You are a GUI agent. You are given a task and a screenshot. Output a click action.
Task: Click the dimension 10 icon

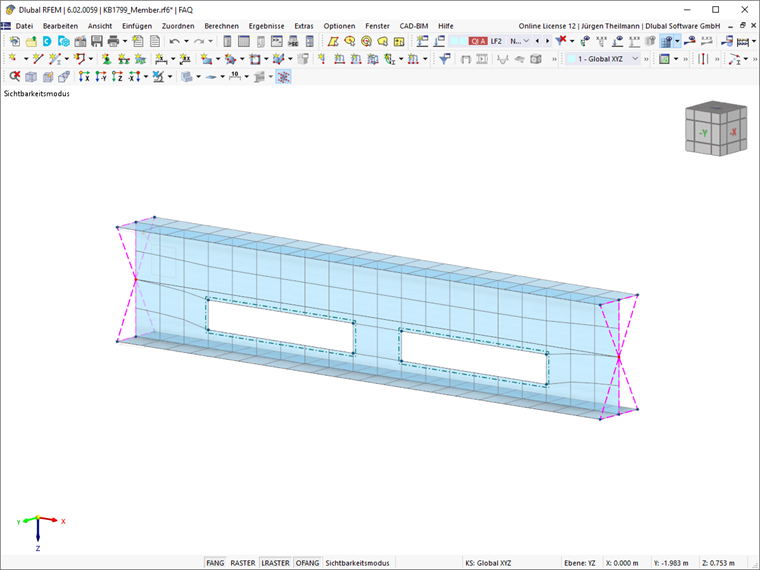(235, 77)
